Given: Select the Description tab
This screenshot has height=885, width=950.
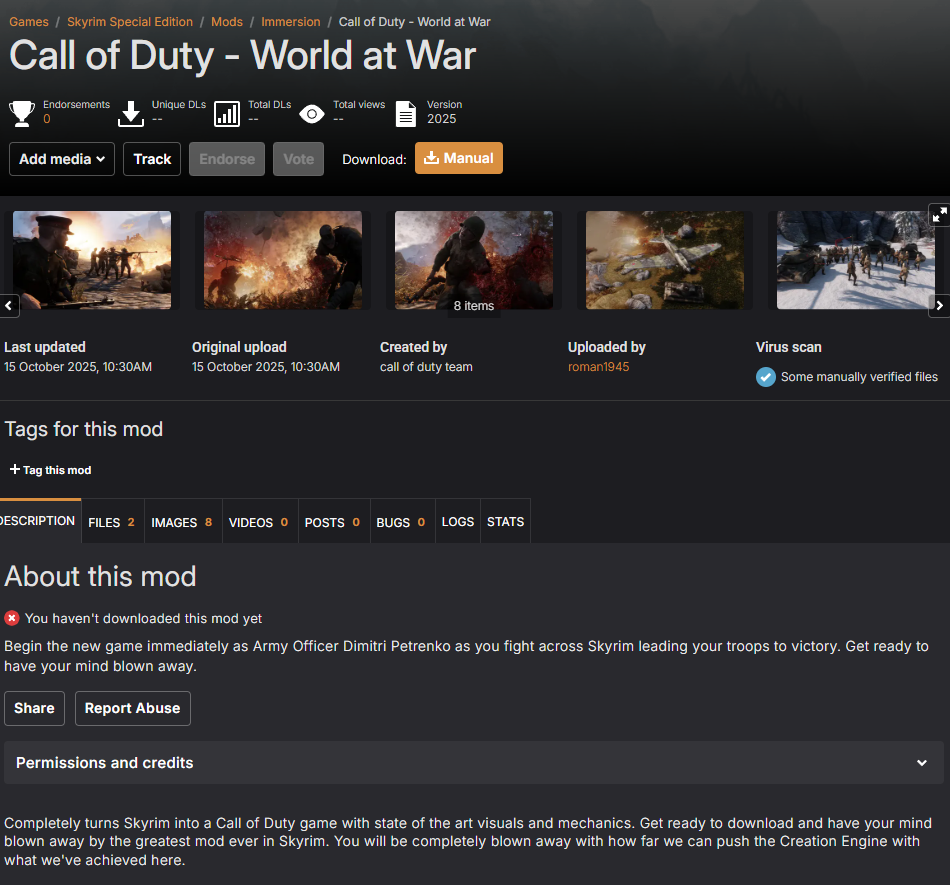Looking at the screenshot, I should click(x=40, y=520).
